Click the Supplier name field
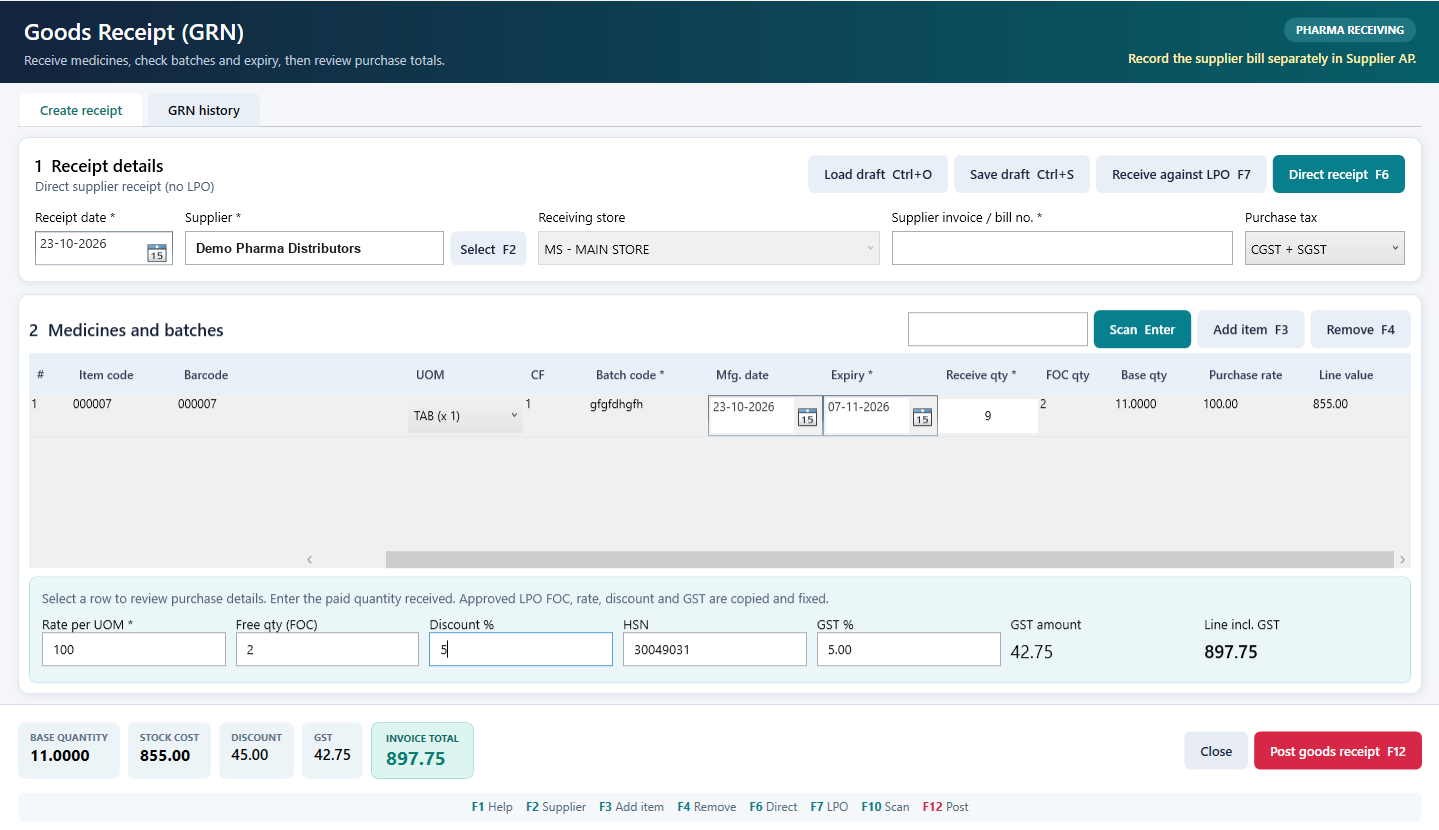 [314, 249]
